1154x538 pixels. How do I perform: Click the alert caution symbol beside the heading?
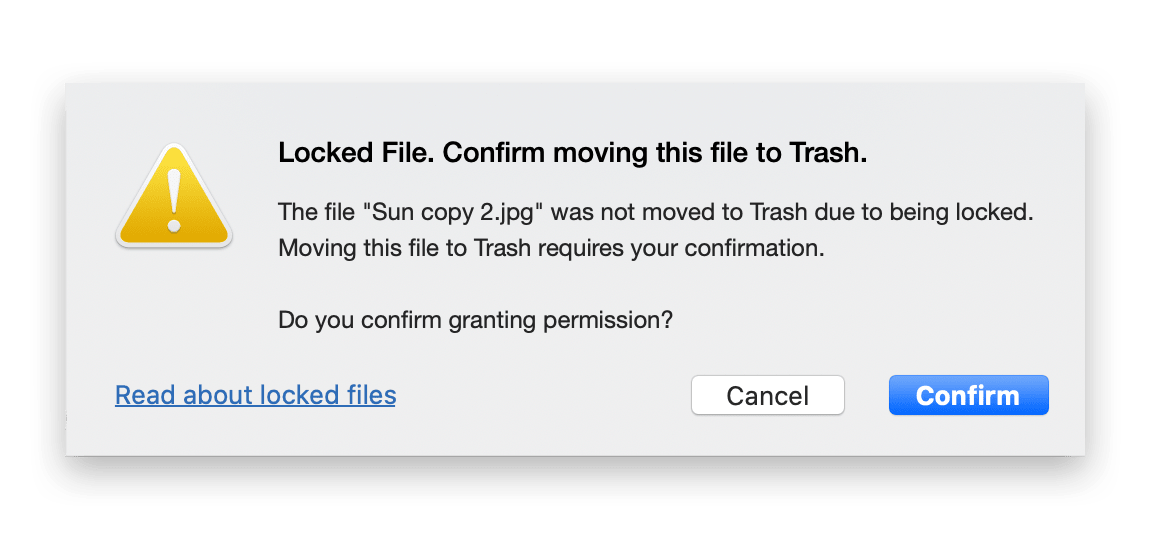174,196
